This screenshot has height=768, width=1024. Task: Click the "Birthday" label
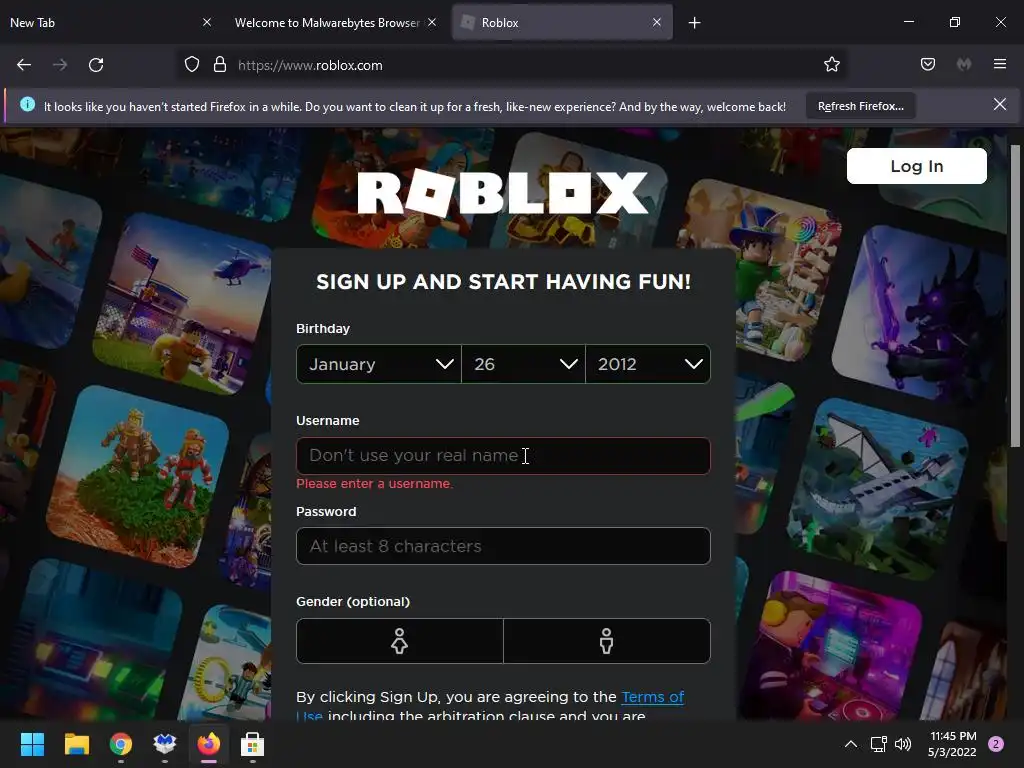click(x=323, y=328)
